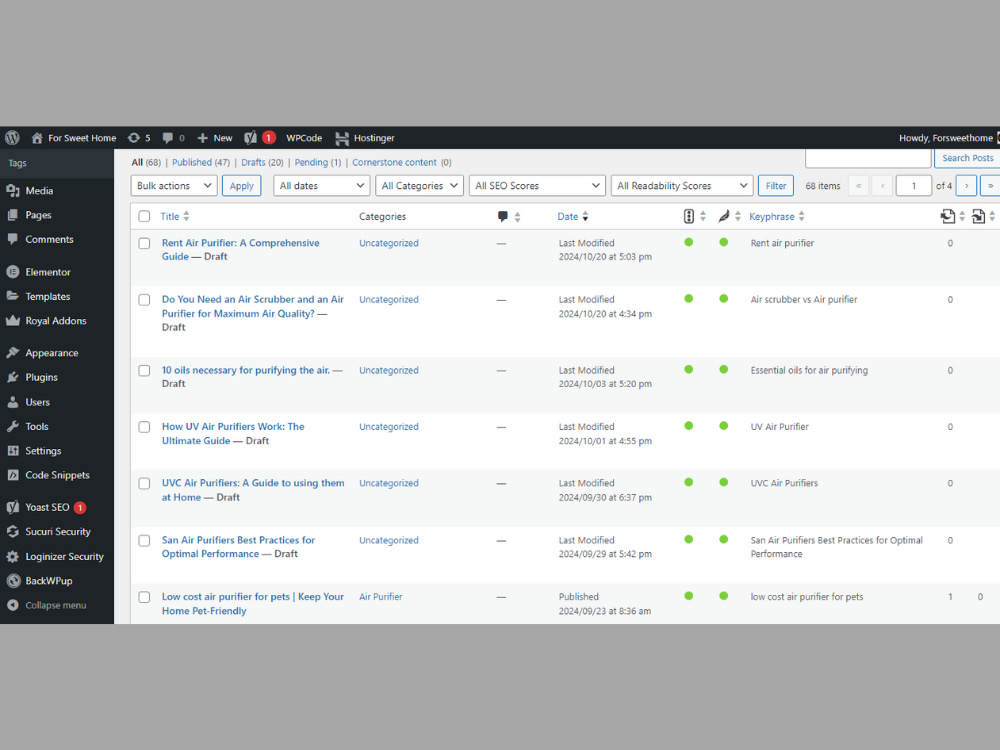Click Howdy, Forsweethome account menu
This screenshot has width=1000, height=750.
[948, 138]
